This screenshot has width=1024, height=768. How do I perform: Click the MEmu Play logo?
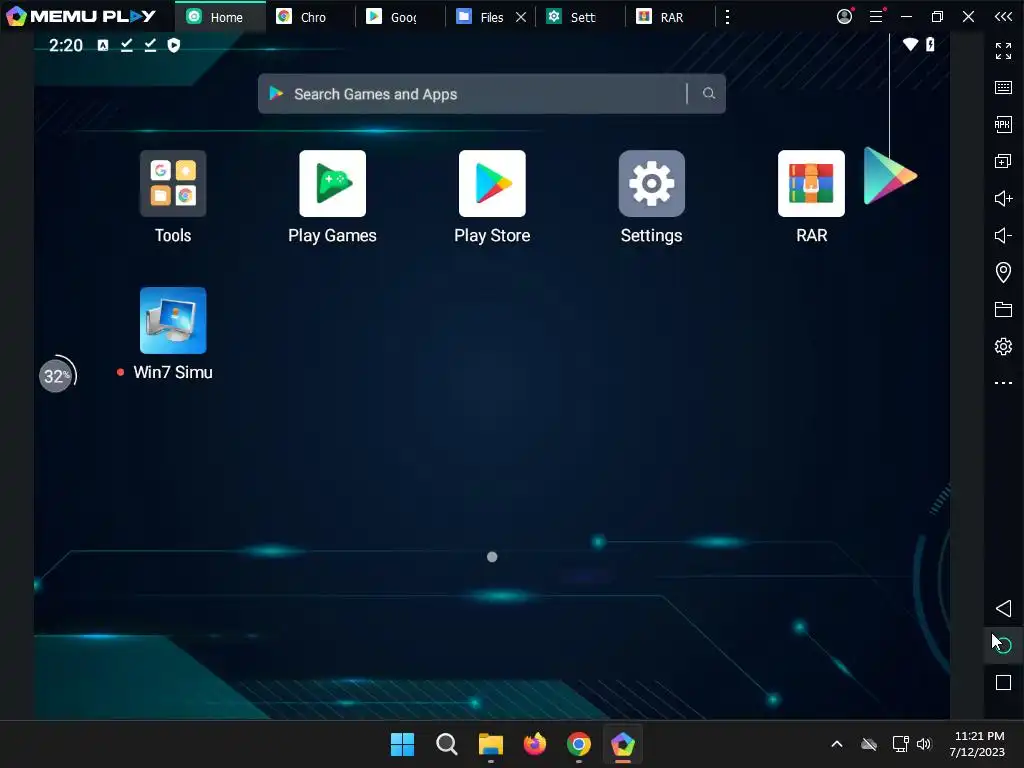tap(81, 16)
